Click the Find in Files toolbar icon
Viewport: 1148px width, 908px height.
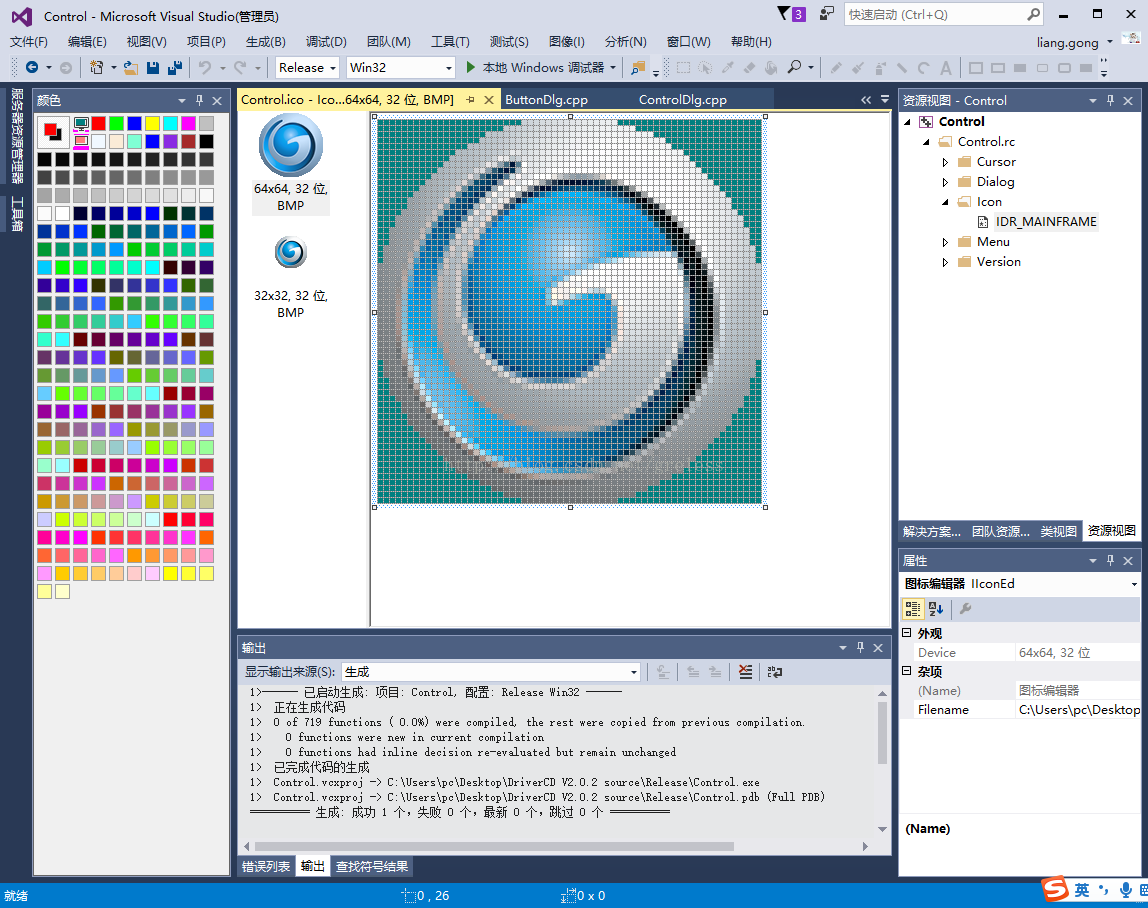638,67
